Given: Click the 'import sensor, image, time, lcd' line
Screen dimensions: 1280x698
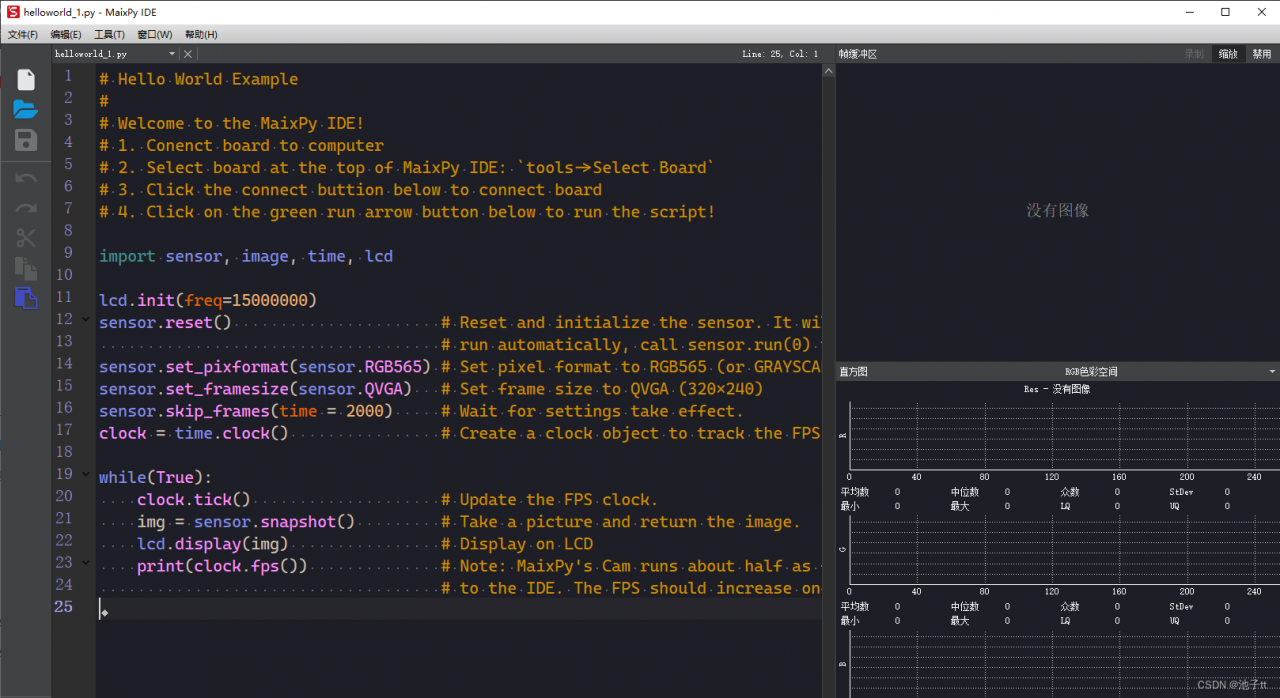Looking at the screenshot, I should point(246,256).
